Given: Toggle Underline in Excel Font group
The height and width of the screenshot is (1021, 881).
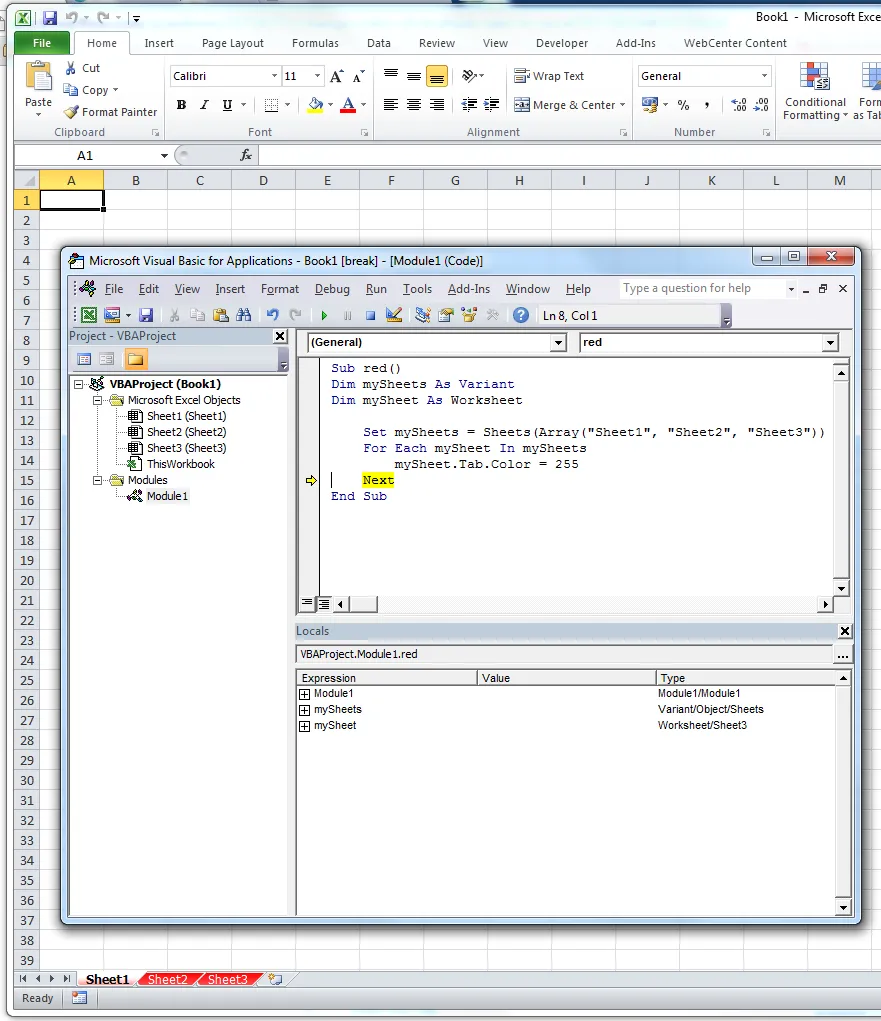Looking at the screenshot, I should 227,105.
